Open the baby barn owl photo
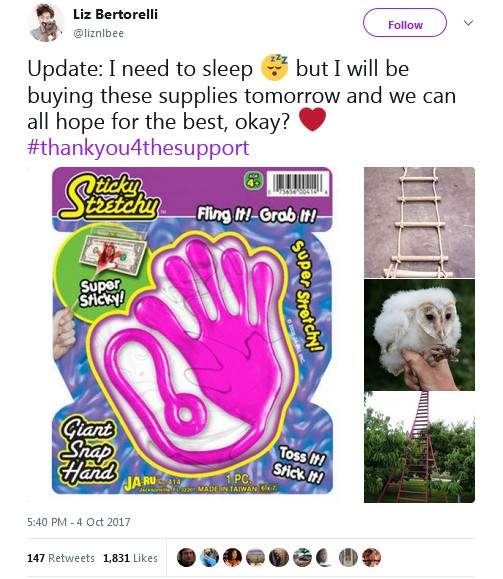Screen dimensions: 503x579 coord(419,335)
